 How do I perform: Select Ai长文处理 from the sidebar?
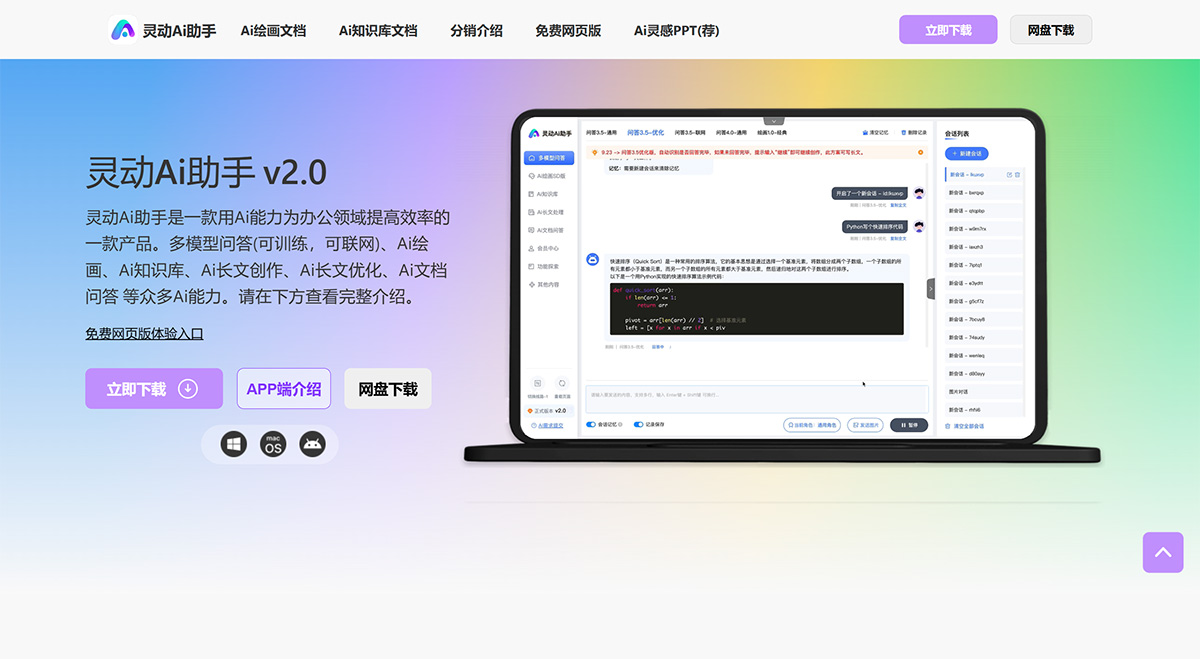point(548,212)
